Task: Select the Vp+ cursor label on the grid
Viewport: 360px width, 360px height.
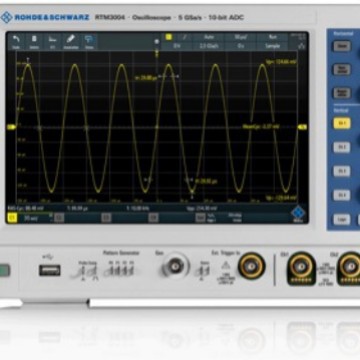Action: coord(281,62)
